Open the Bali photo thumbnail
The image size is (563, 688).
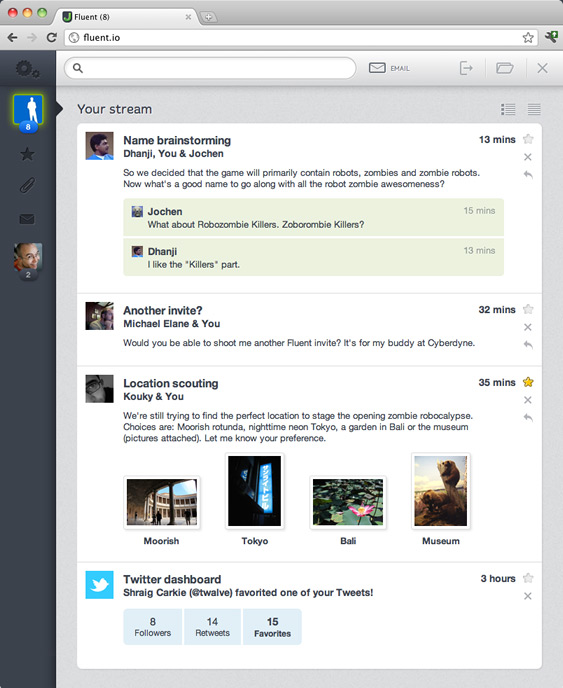(348, 502)
